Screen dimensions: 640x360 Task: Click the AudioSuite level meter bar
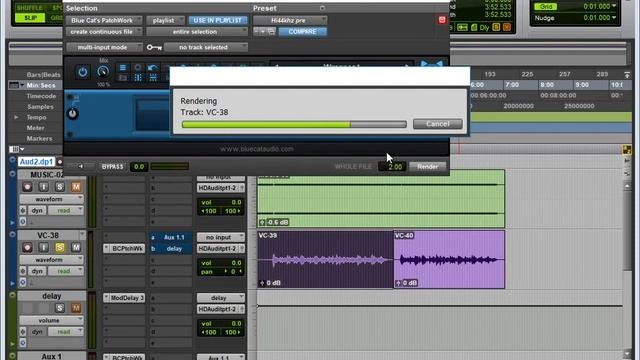(x=170, y=166)
